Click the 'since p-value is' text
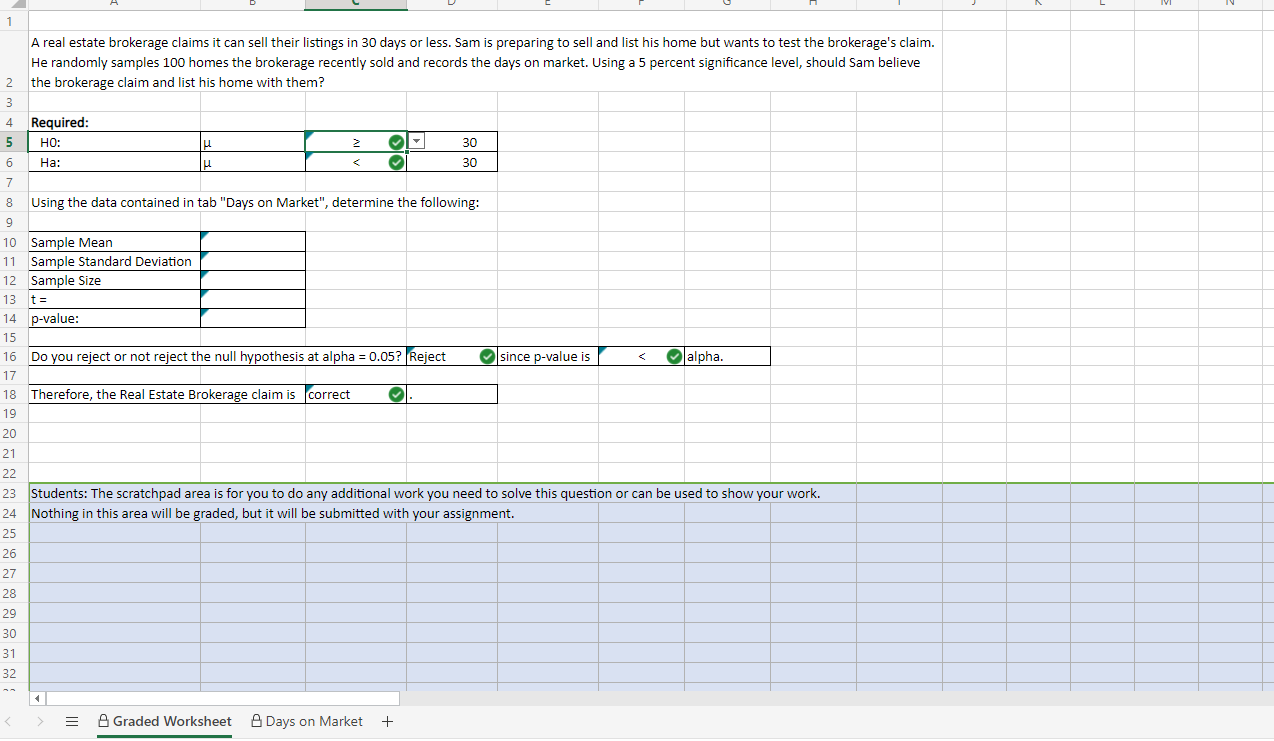The height and width of the screenshot is (741, 1274). tap(545, 356)
